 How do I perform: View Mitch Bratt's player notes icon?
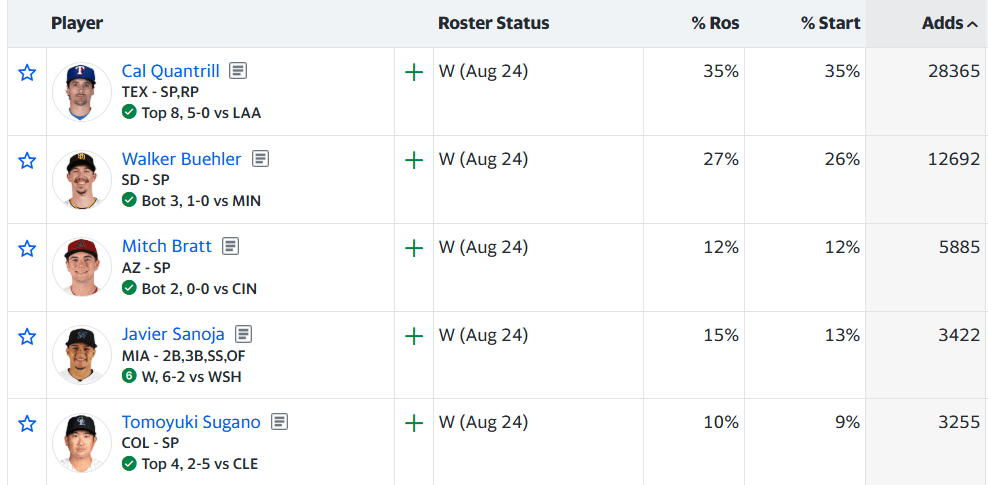tap(231, 246)
